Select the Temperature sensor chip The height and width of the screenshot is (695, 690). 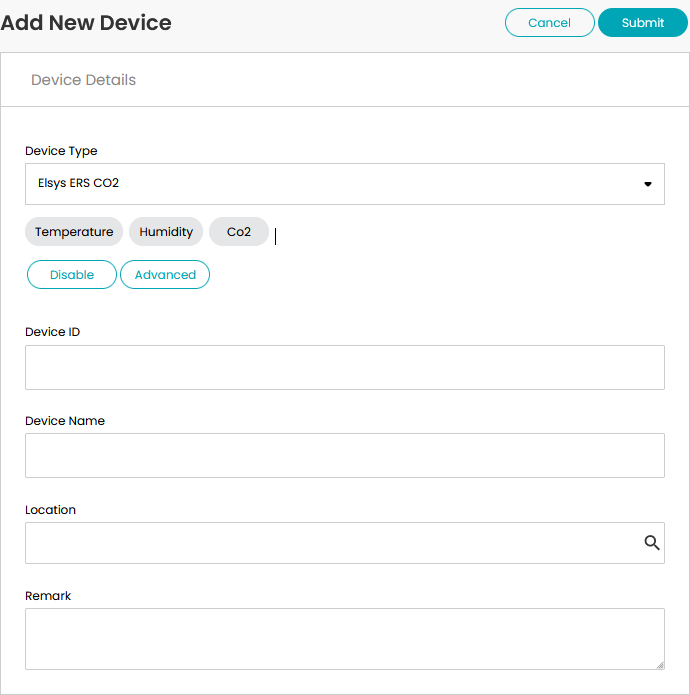74,232
